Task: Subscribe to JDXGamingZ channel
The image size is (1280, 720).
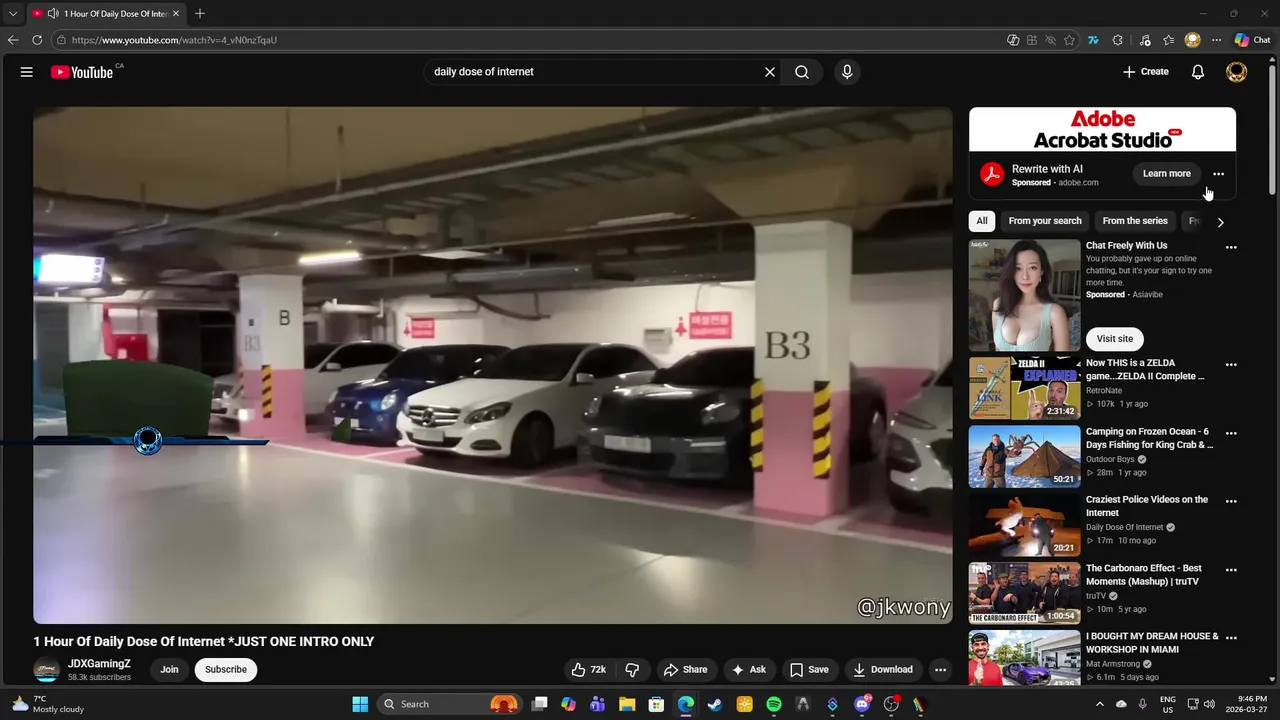Action: tap(226, 670)
